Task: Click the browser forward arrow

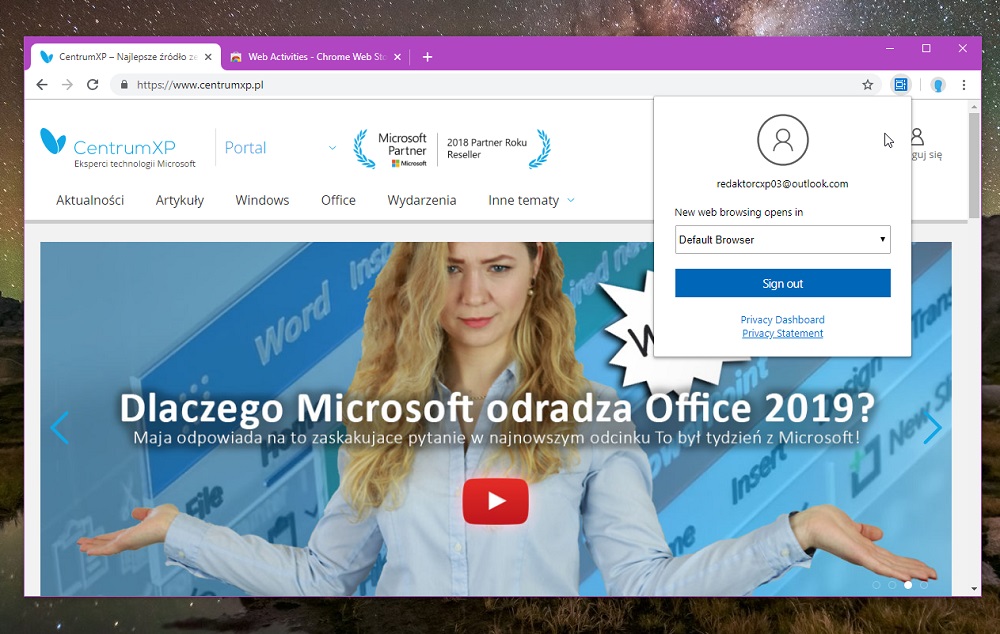Action: click(67, 85)
